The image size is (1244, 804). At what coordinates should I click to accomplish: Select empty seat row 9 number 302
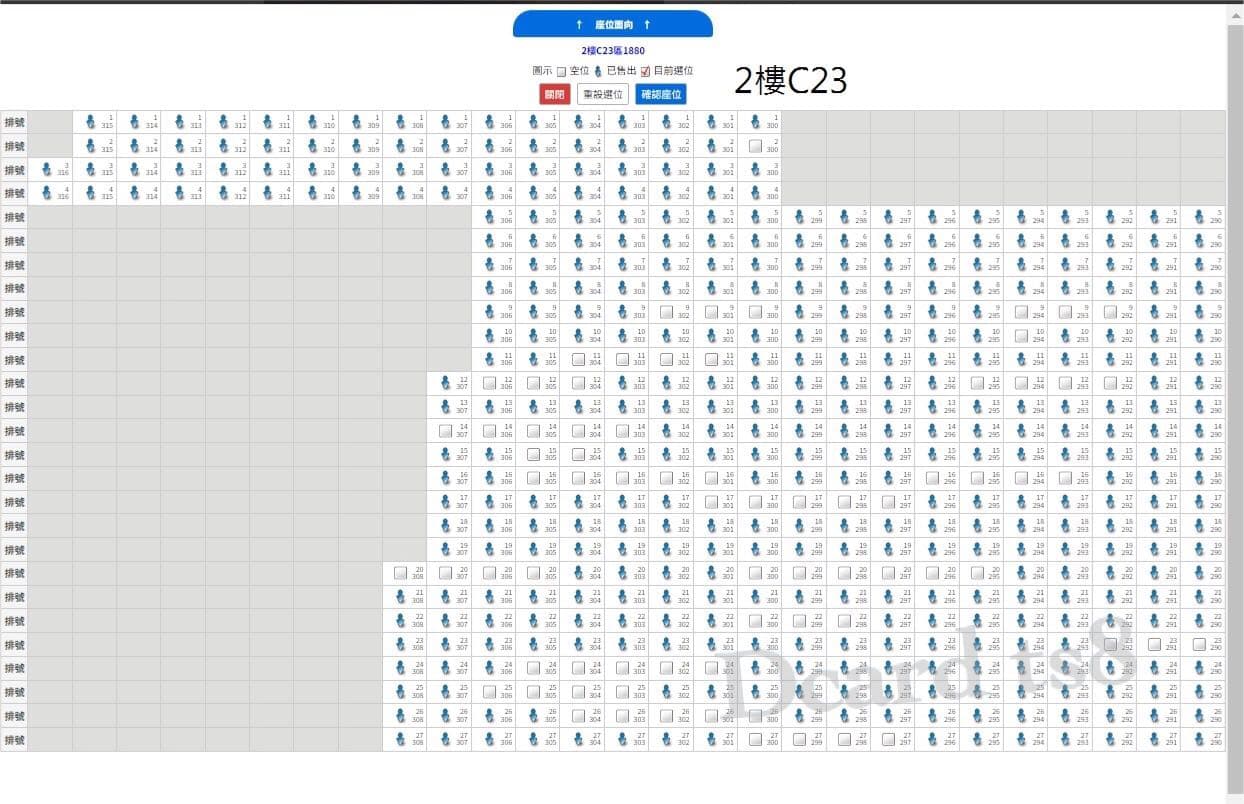[667, 312]
